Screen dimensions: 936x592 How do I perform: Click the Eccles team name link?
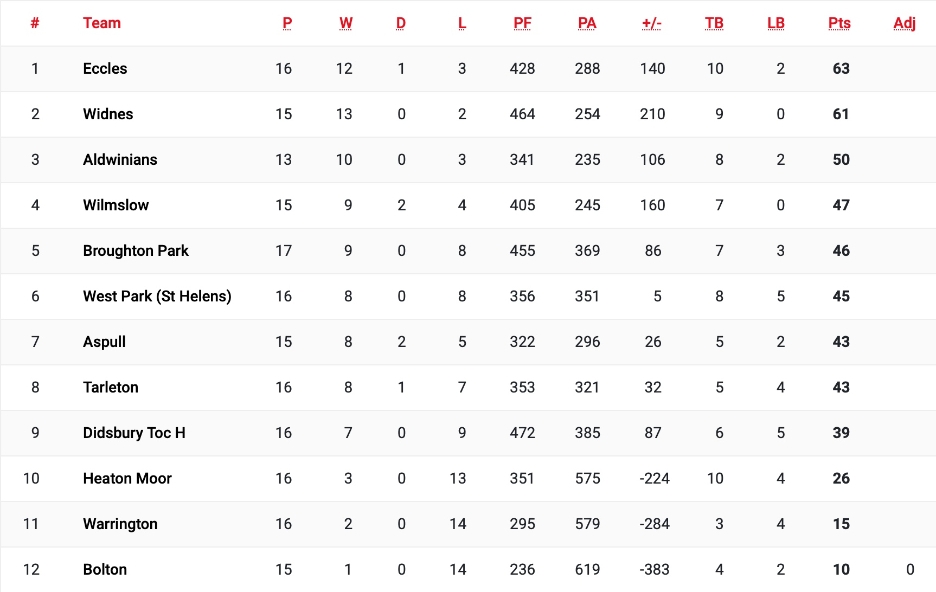[105, 69]
